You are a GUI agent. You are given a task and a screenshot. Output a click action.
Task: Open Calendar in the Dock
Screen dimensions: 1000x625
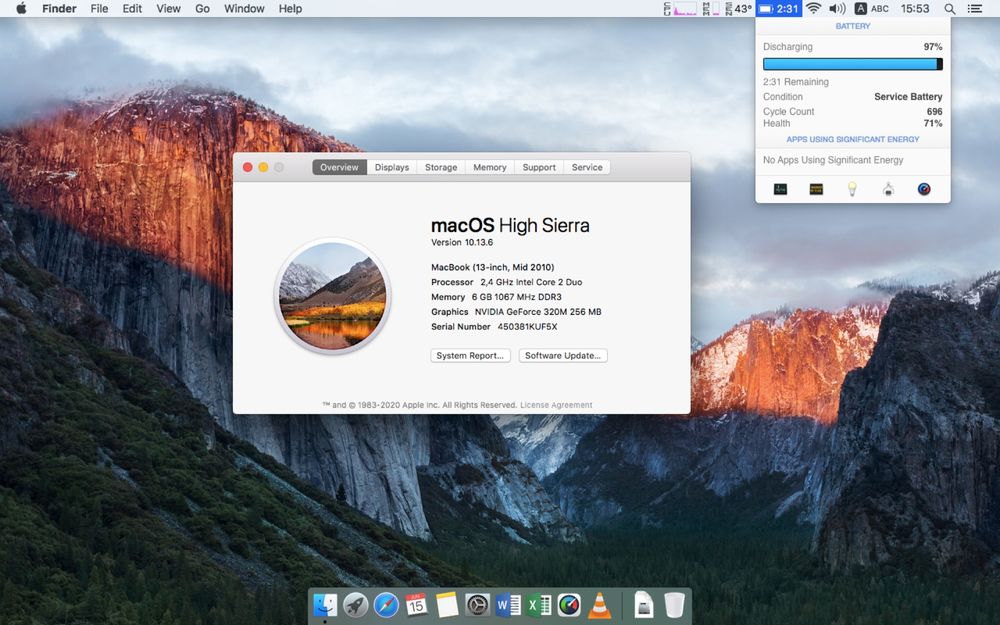point(416,605)
